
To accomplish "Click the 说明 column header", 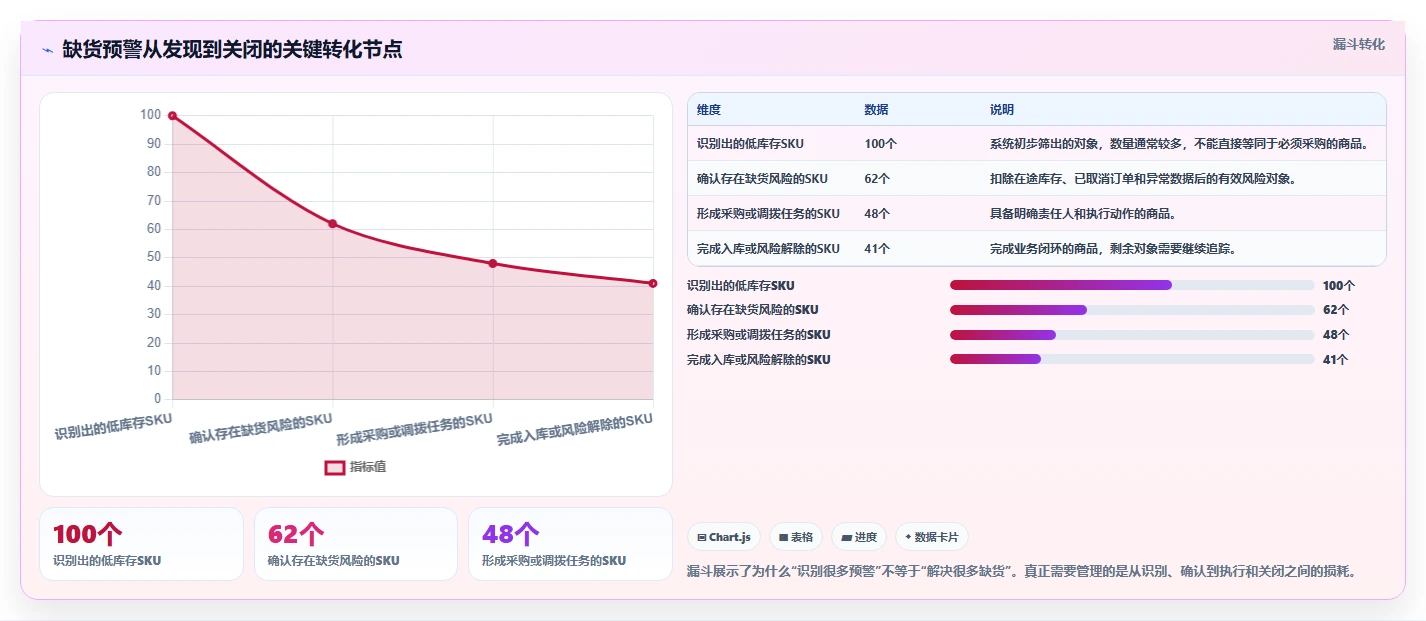I will pyautogui.click(x=1002, y=110).
